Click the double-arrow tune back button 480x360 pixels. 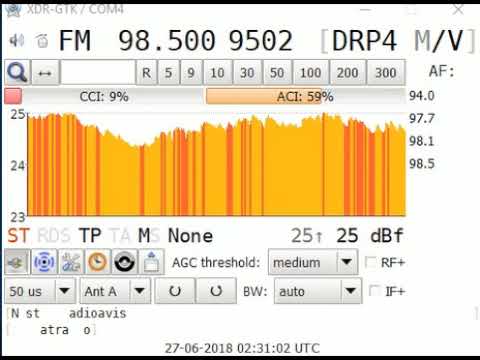tap(45, 72)
